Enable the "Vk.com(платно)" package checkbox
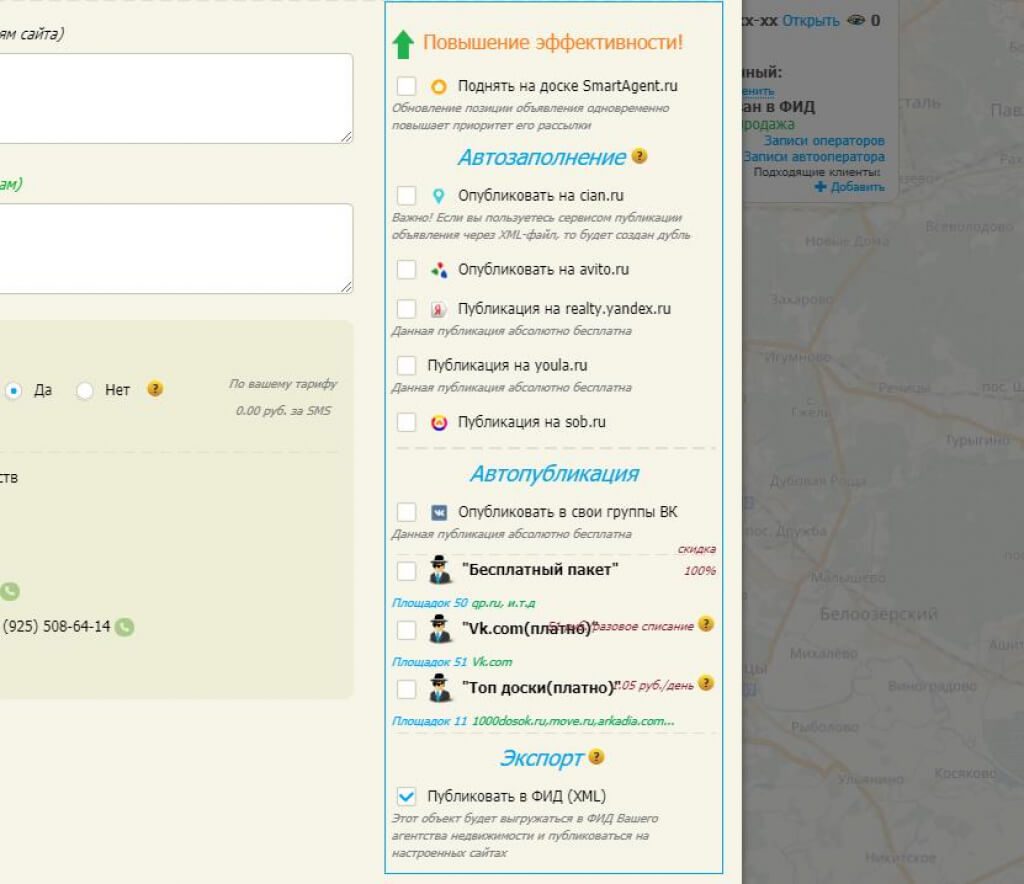This screenshot has height=884, width=1024. [x=406, y=630]
